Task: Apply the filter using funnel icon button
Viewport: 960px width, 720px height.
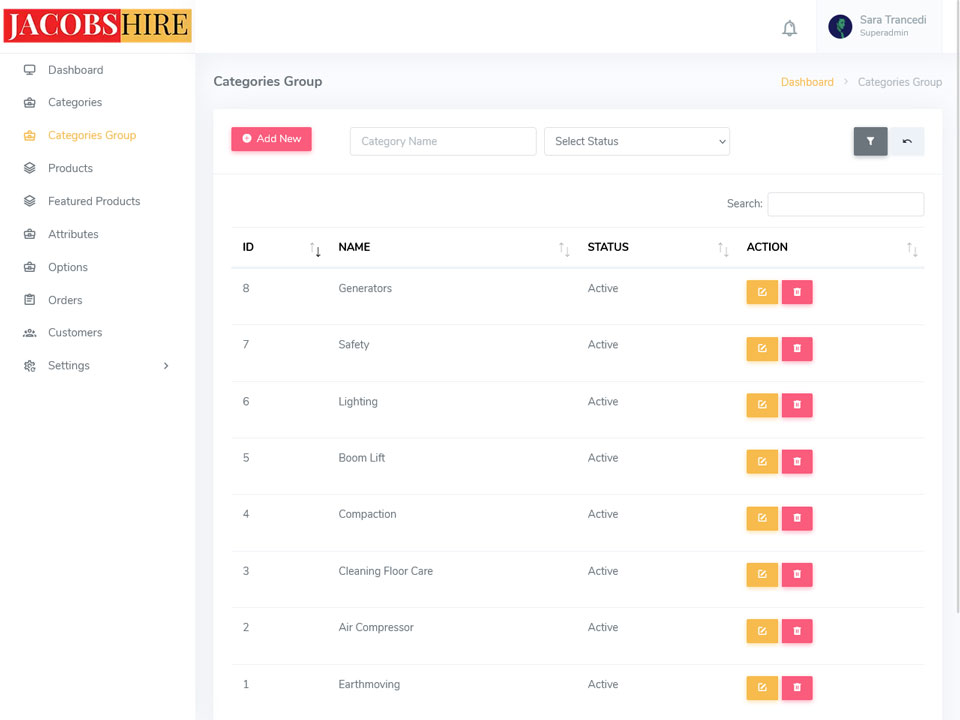Action: 870,141
